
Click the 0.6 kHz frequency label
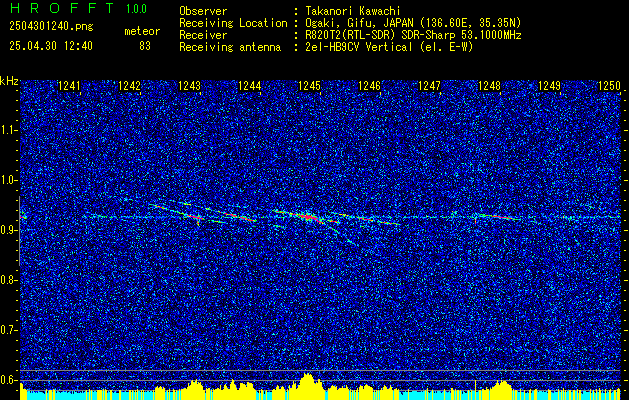pyautogui.click(x=8, y=380)
